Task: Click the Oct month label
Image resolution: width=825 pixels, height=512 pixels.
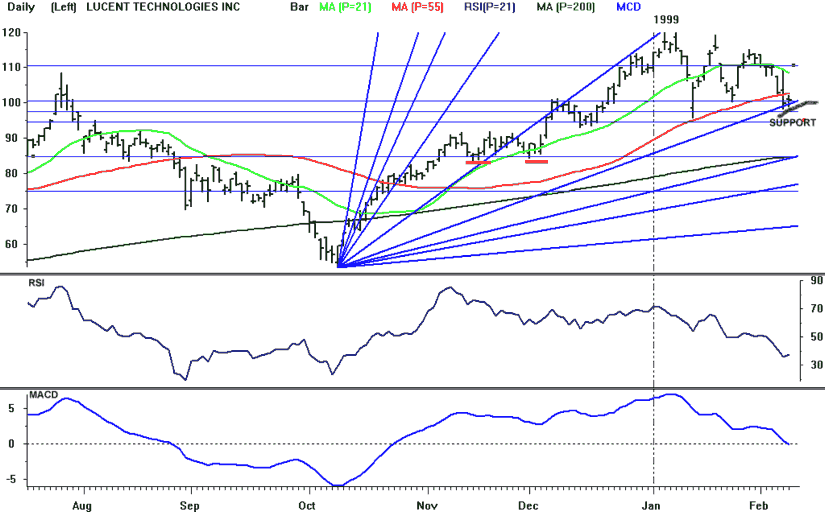Action: point(307,506)
